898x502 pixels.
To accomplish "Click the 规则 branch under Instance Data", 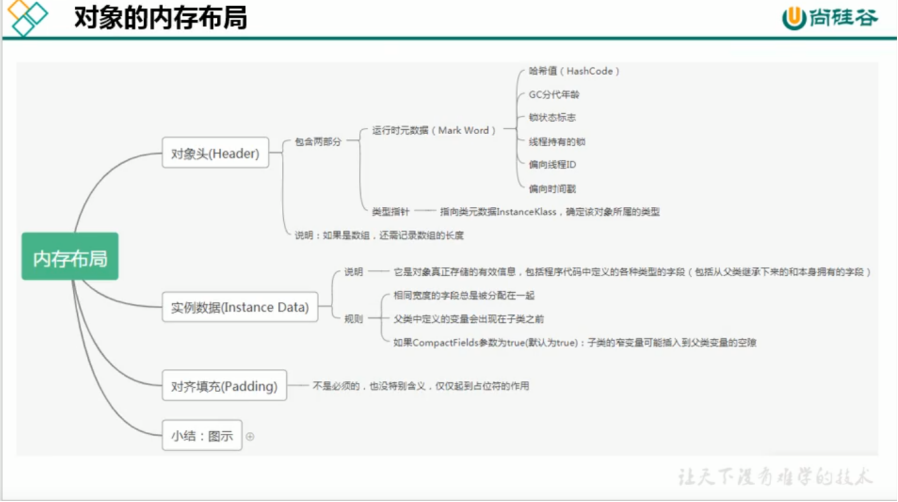I will point(353,319).
